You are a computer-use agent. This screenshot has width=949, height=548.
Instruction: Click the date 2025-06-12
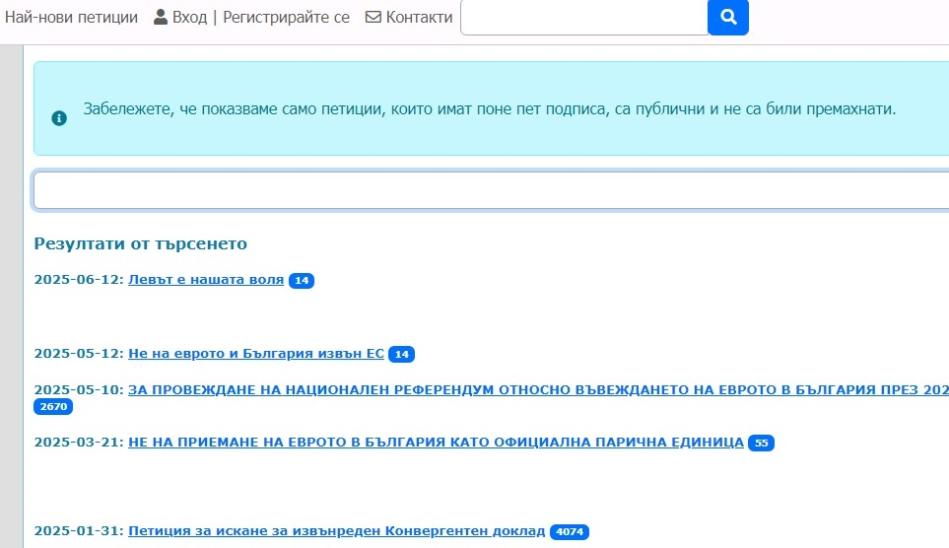pos(79,280)
